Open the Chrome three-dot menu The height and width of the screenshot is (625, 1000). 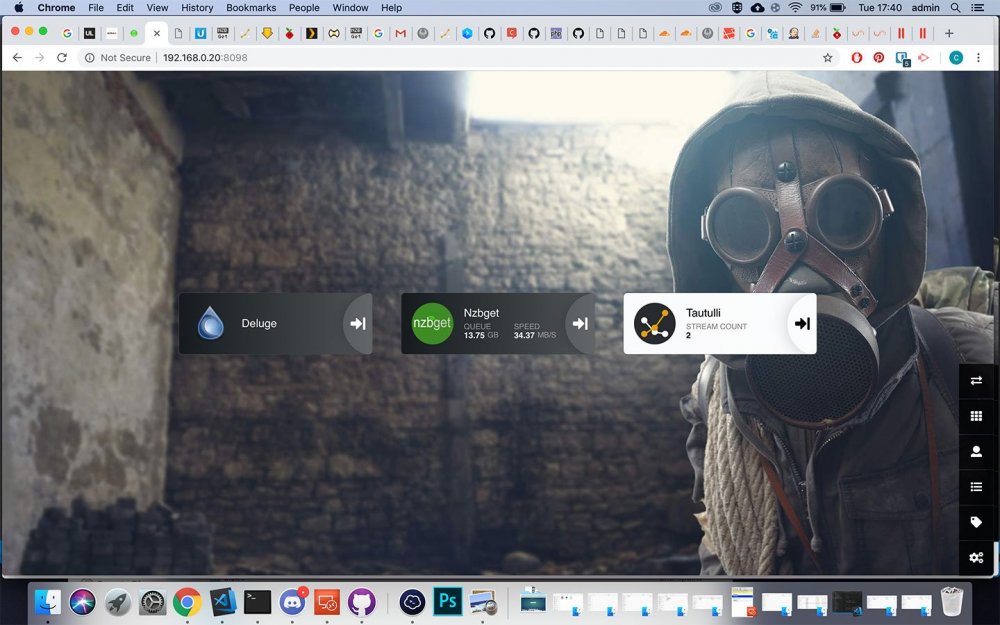coord(978,57)
